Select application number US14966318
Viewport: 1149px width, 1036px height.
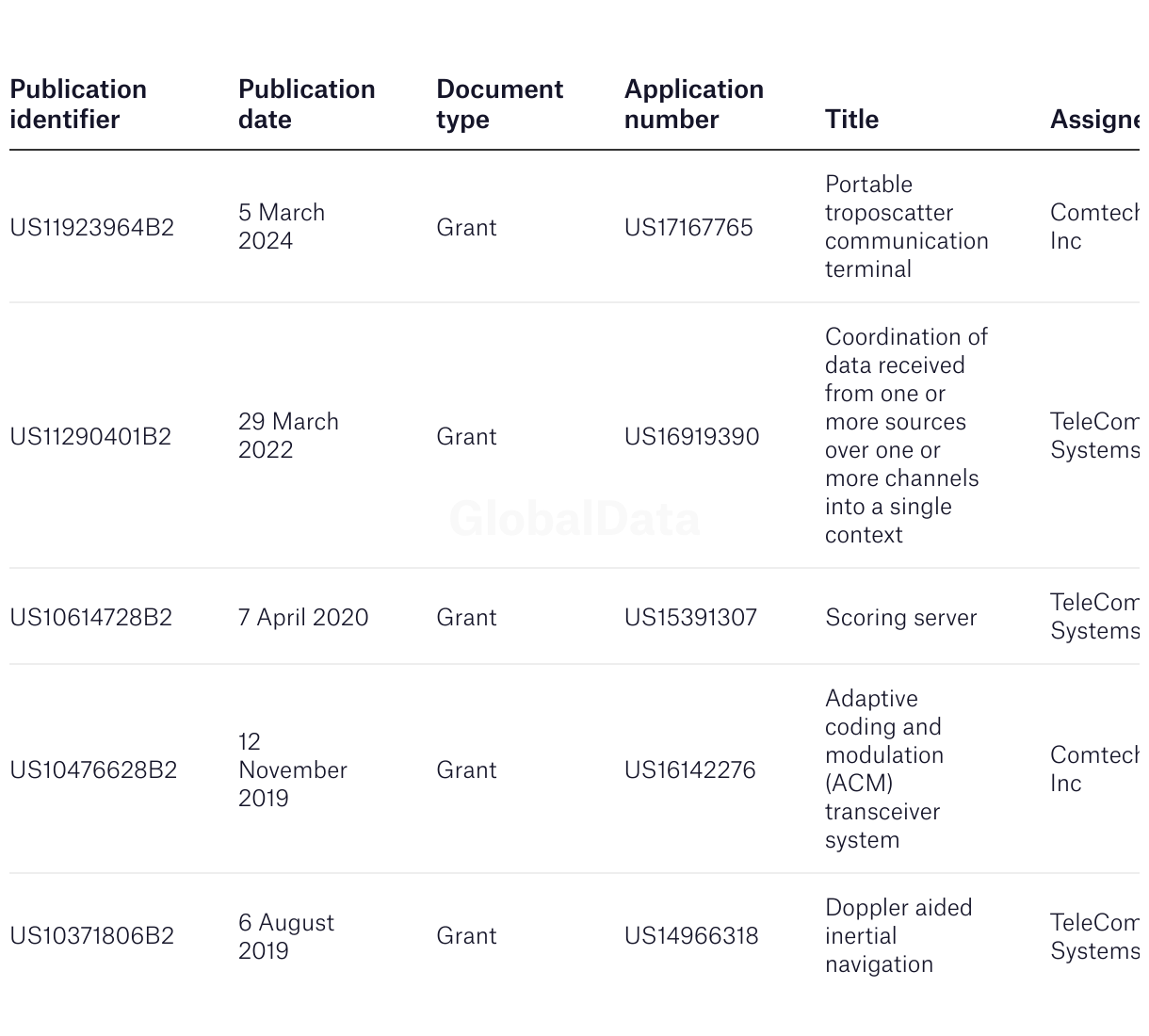point(691,936)
